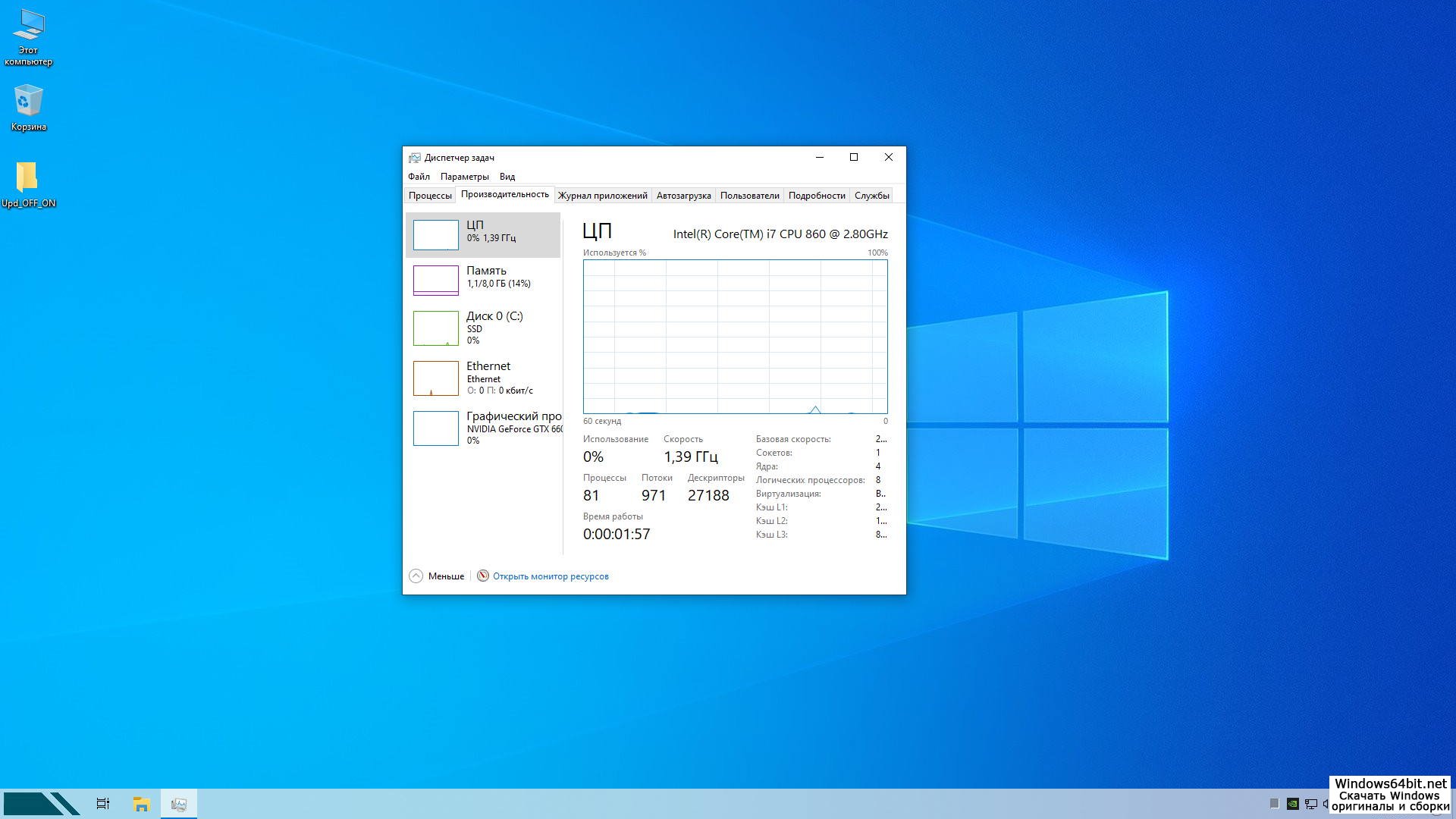The width and height of the screenshot is (1456, 819).
Task: Go to the Службы tab
Action: (x=871, y=196)
